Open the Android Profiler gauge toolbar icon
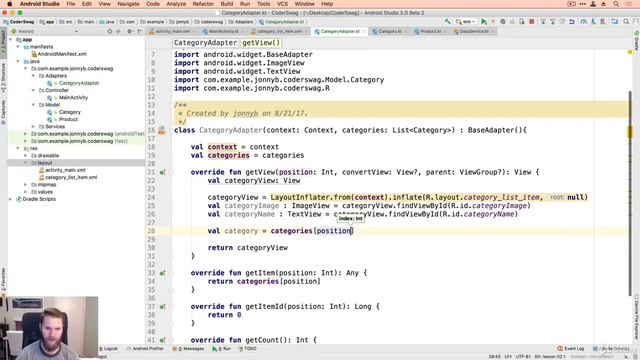 click(x=584, y=22)
